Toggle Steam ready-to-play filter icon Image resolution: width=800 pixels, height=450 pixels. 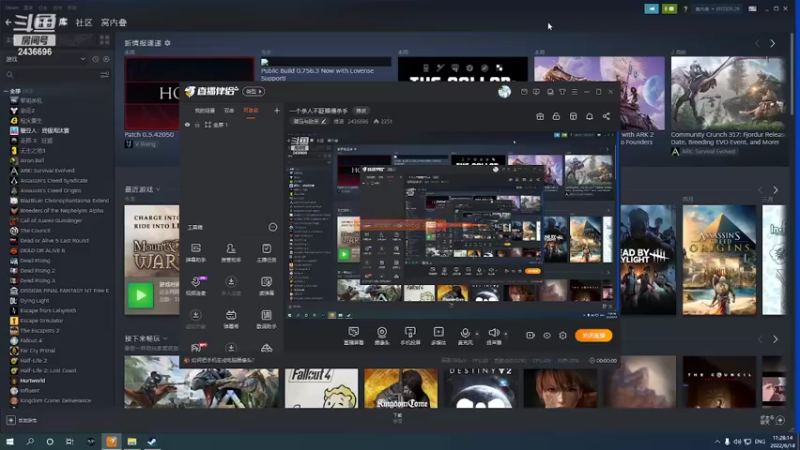(x=106, y=59)
